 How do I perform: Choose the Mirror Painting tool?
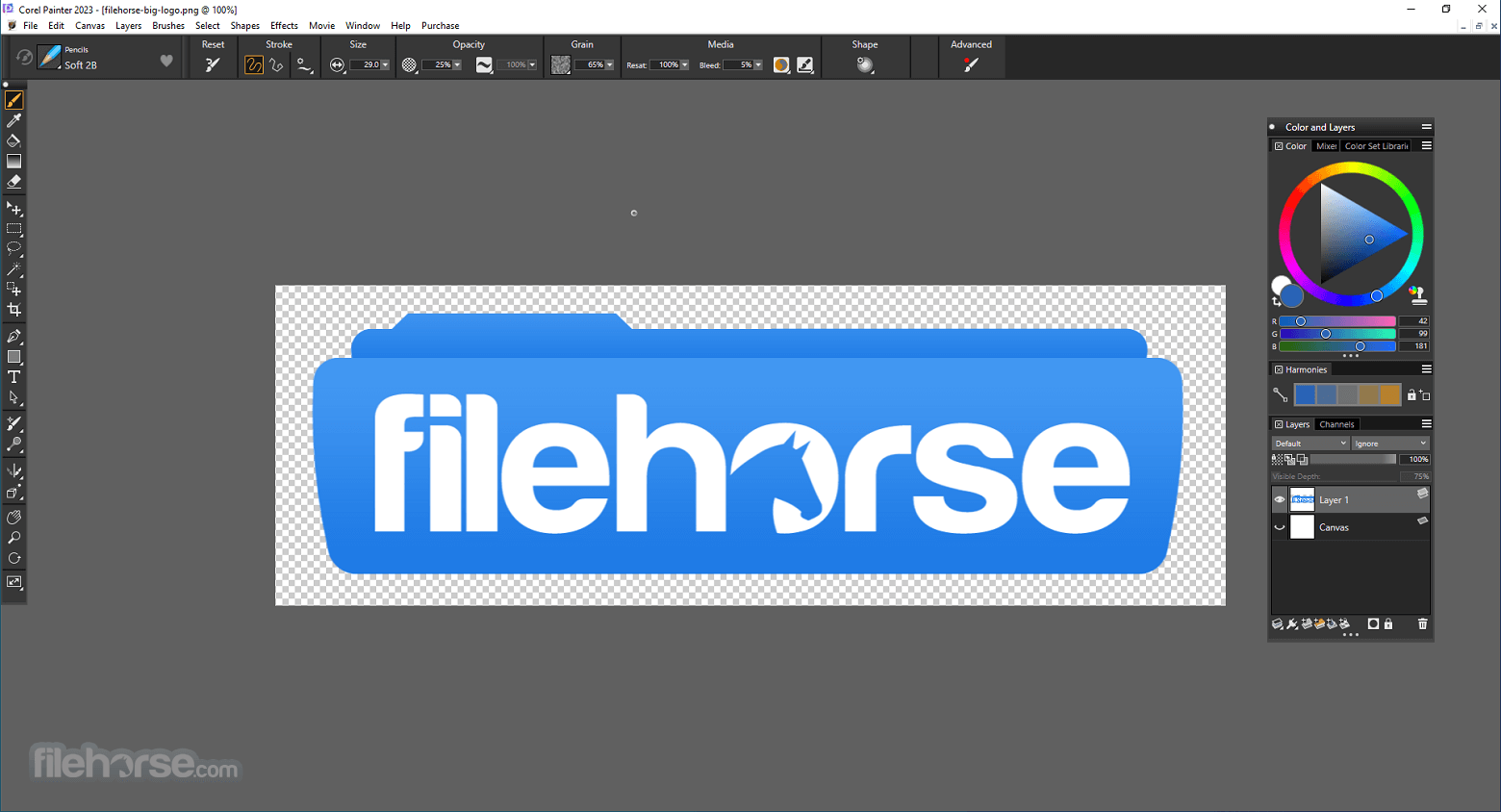[14, 471]
